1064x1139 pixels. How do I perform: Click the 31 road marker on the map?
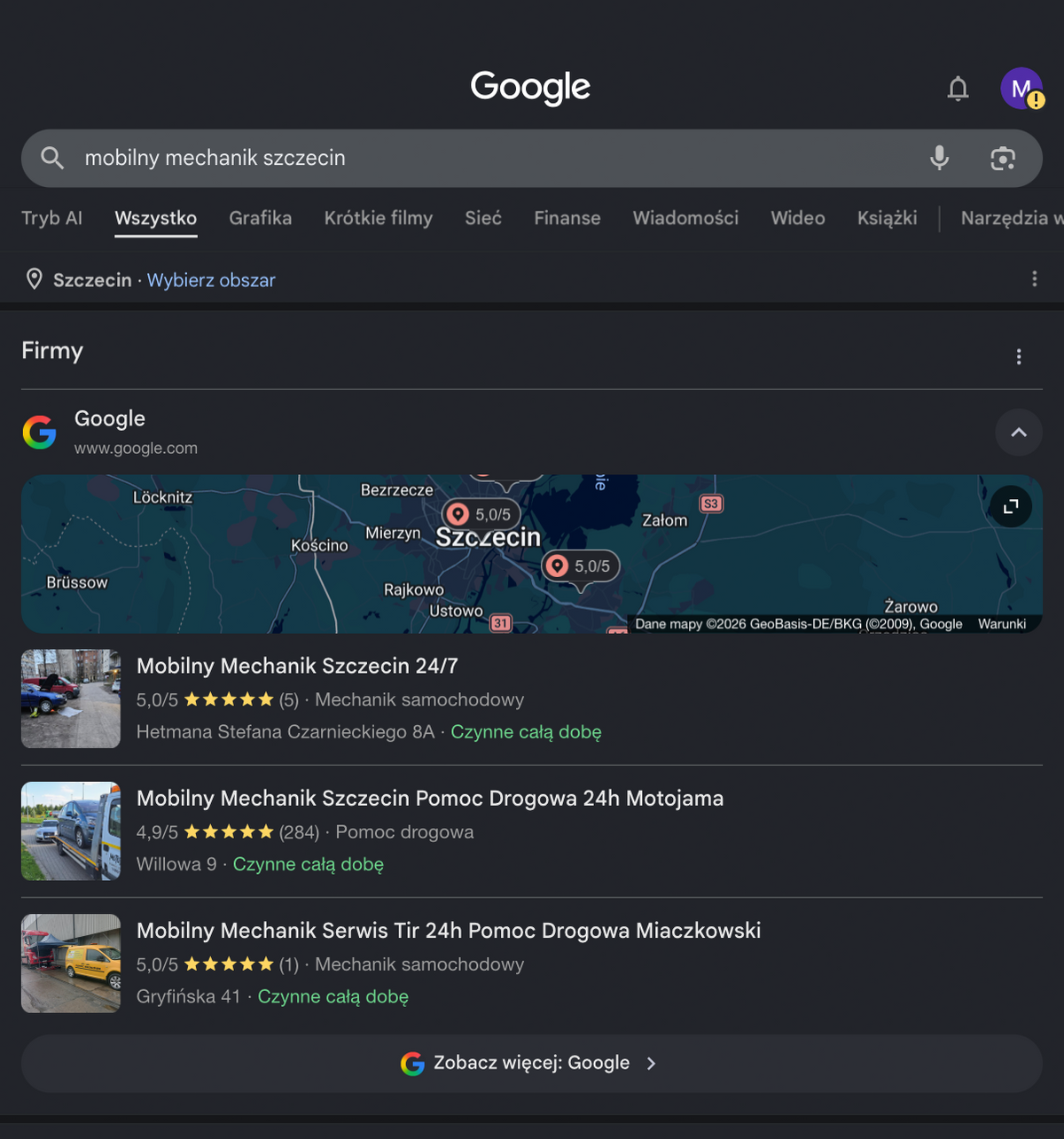(501, 622)
